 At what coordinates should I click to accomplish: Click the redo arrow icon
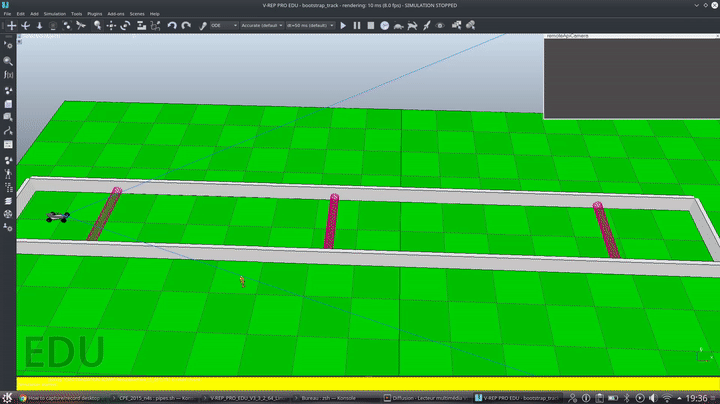coord(187,25)
